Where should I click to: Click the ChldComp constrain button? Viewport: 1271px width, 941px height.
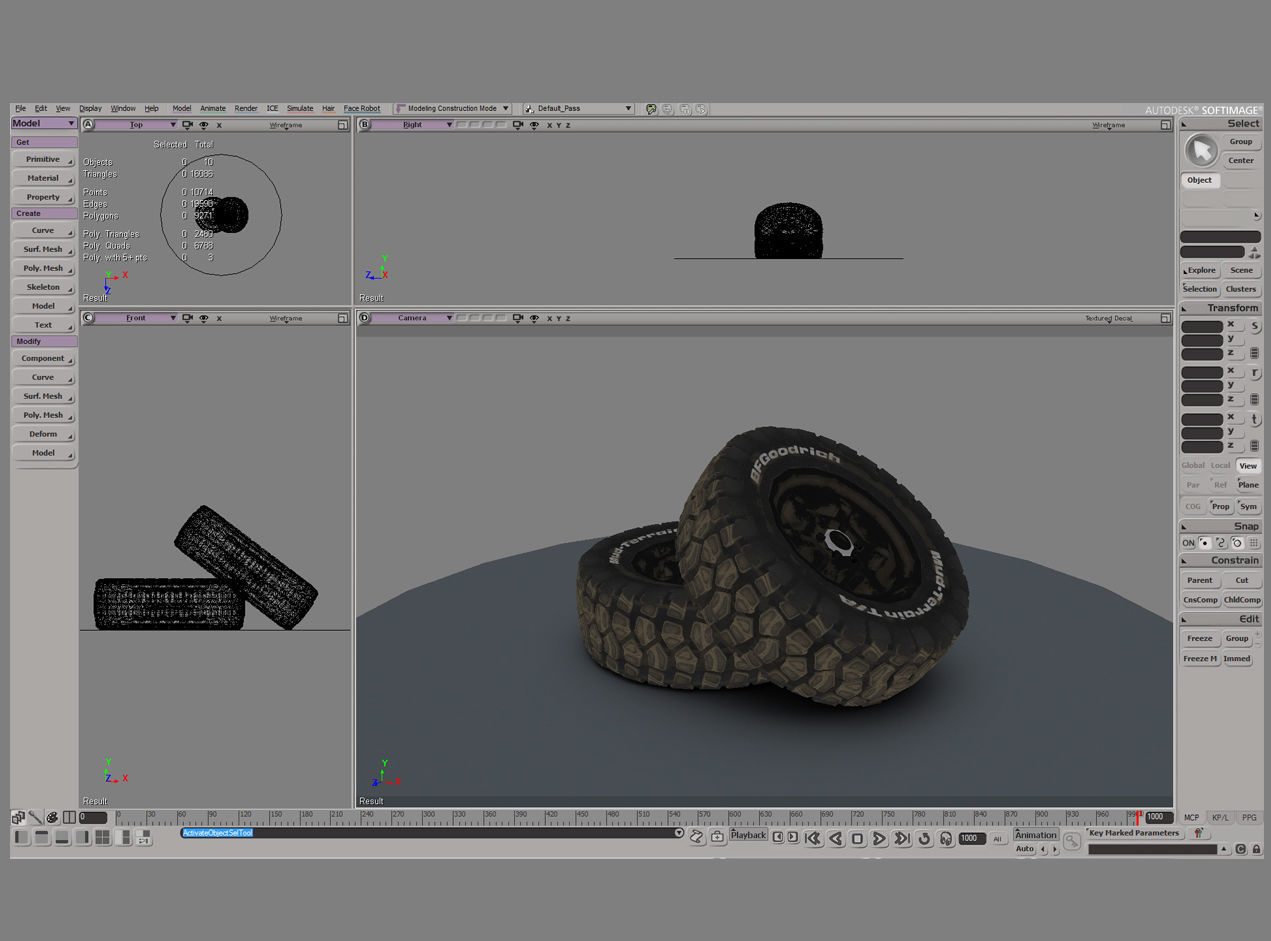tap(1242, 600)
